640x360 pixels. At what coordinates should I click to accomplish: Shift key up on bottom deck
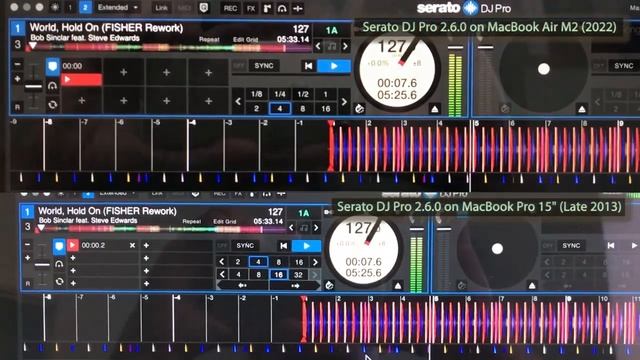pos(316,228)
